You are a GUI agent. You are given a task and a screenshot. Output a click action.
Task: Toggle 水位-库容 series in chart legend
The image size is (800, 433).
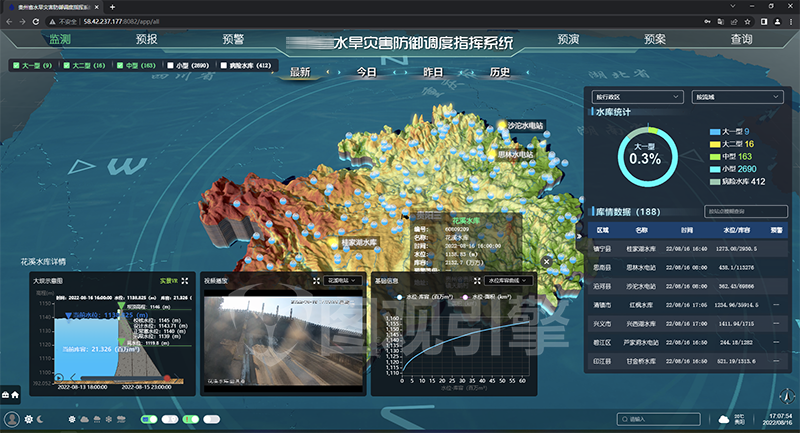(425, 297)
